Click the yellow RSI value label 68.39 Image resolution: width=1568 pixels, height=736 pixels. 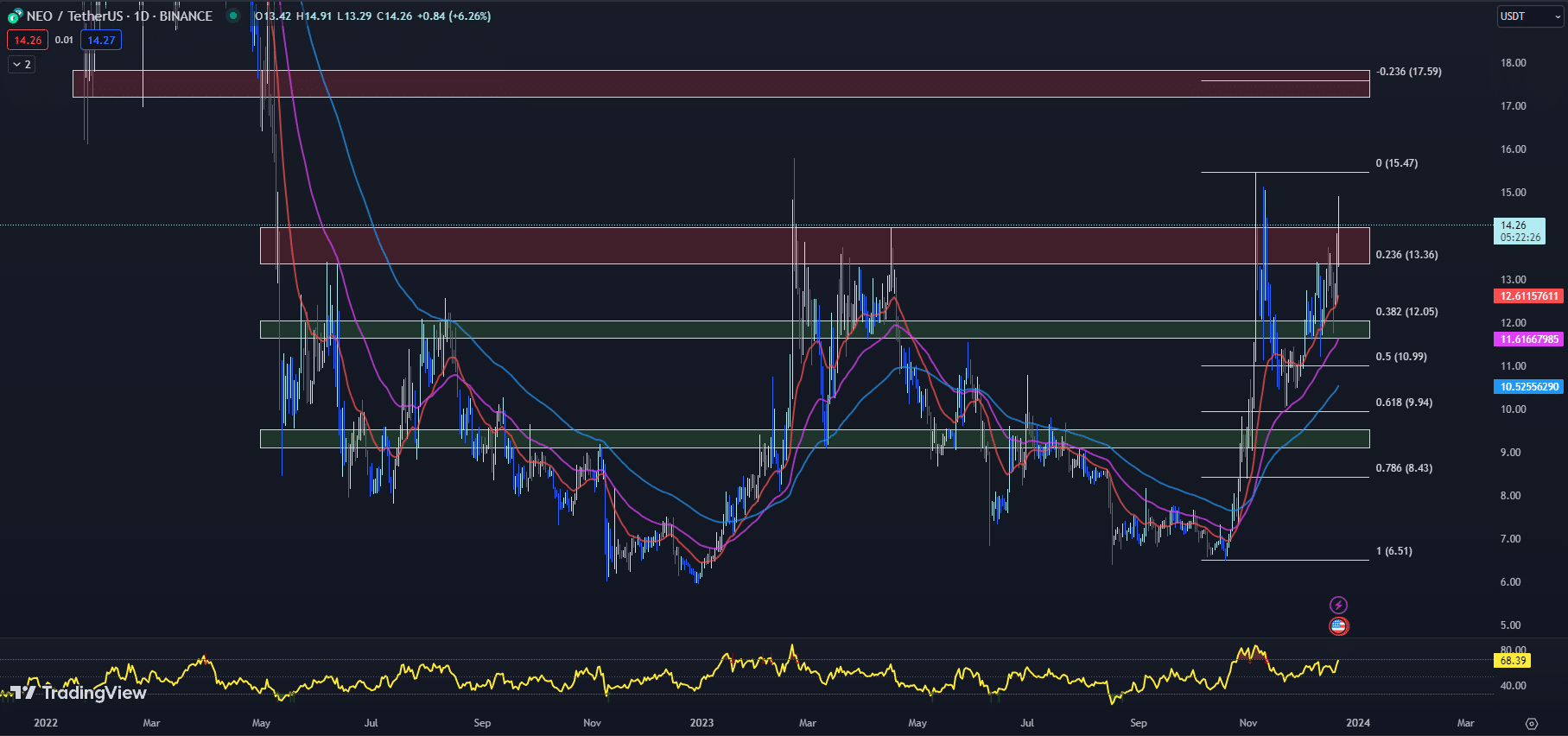(1513, 661)
